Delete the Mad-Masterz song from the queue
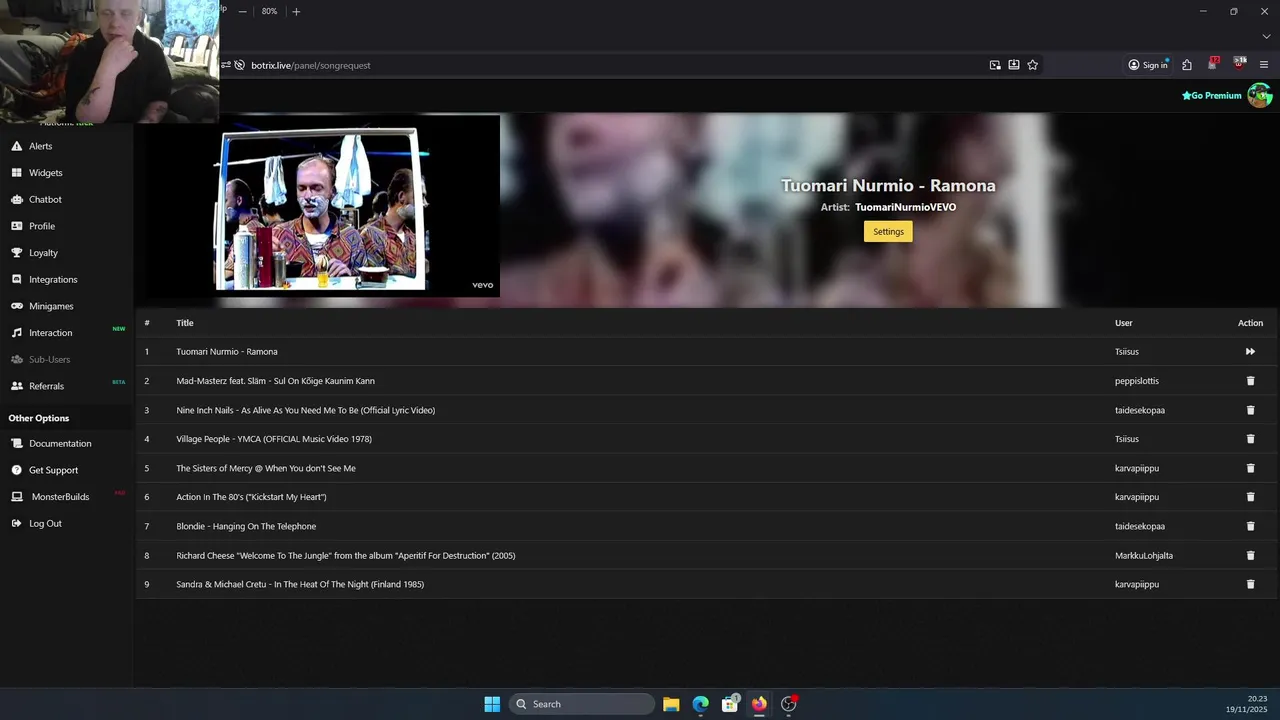 pos(1250,381)
